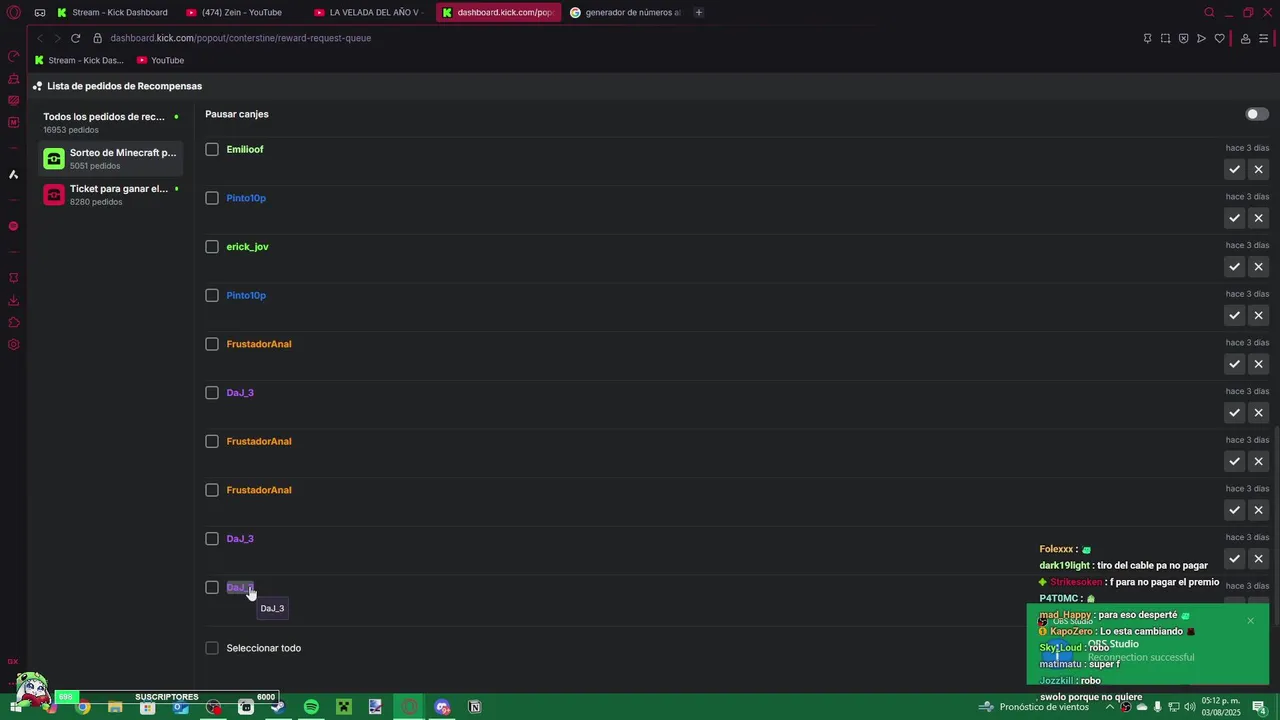
Task: Open the Windows Start menu
Action: [16, 707]
